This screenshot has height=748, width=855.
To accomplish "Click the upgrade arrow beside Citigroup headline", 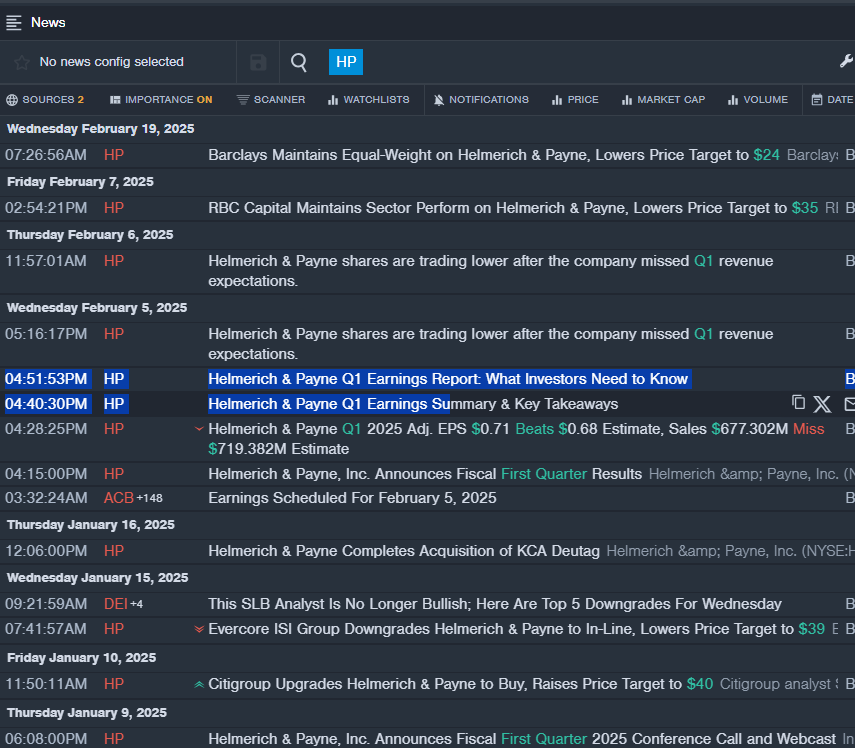I will pyautogui.click(x=199, y=684).
